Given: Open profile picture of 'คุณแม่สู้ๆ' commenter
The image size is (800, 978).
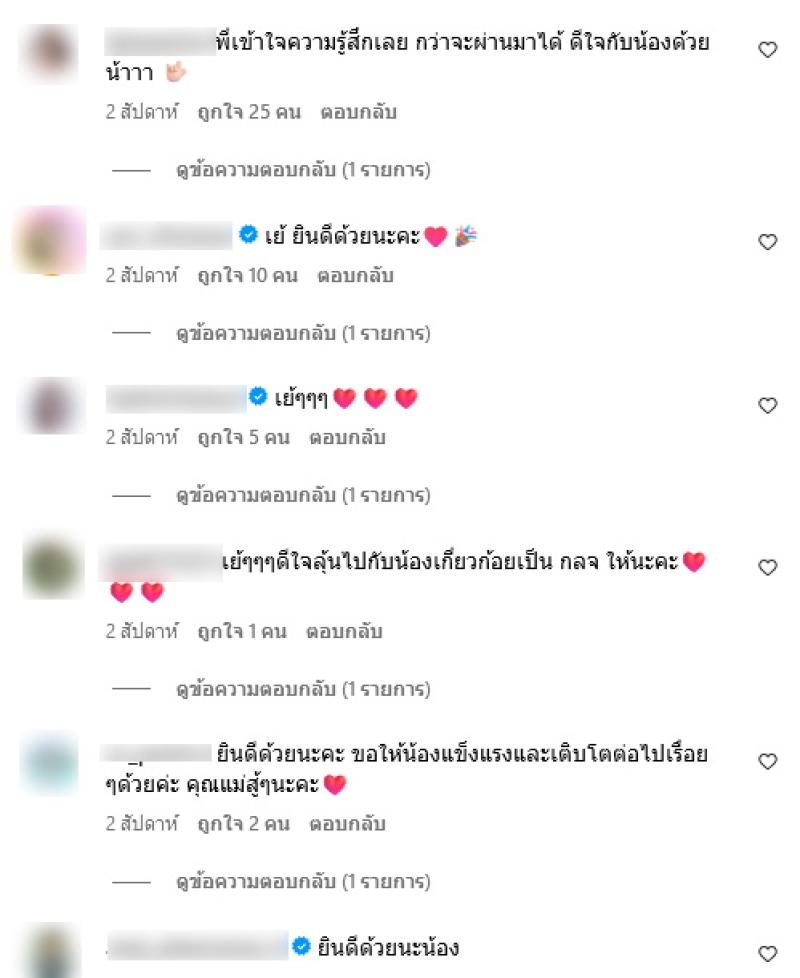Looking at the screenshot, I should pos(51,763).
